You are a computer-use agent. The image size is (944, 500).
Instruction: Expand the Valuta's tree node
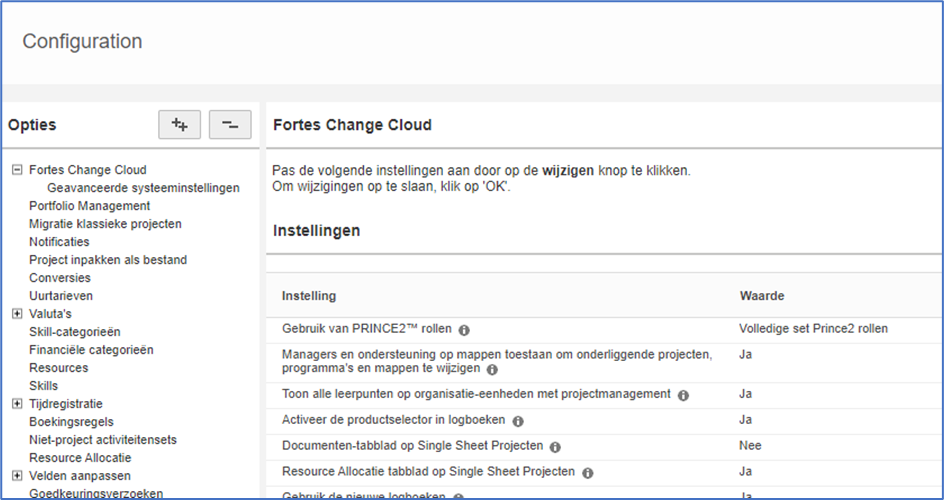tap(17, 313)
